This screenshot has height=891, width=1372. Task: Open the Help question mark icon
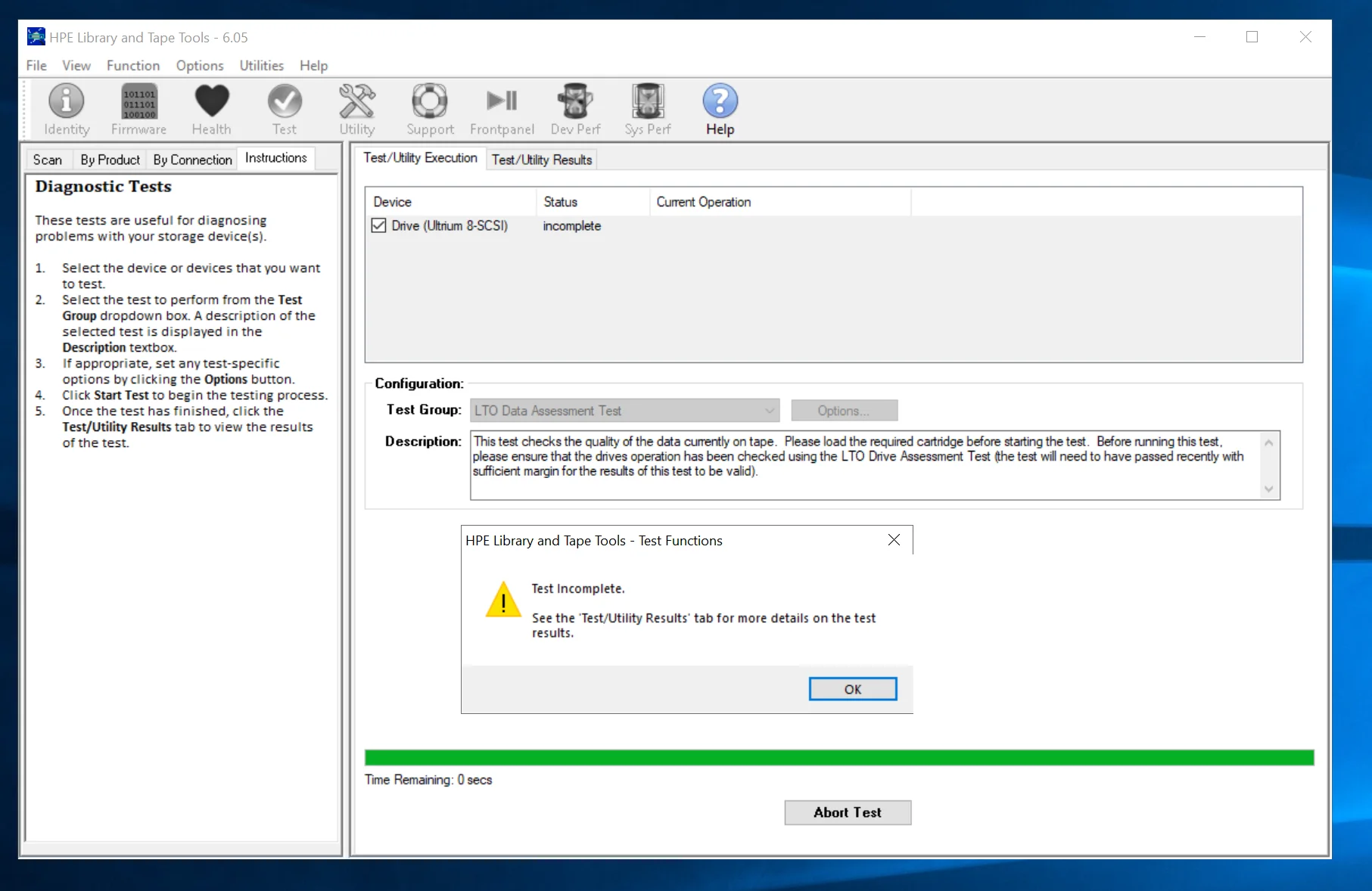(720, 110)
